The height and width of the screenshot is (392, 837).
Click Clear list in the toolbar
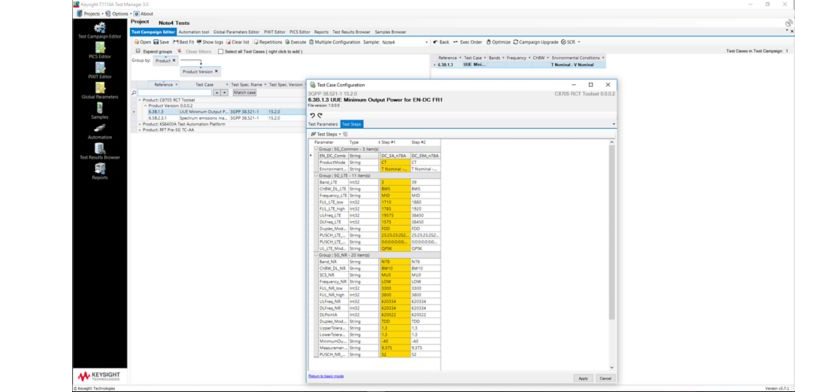(x=238, y=42)
